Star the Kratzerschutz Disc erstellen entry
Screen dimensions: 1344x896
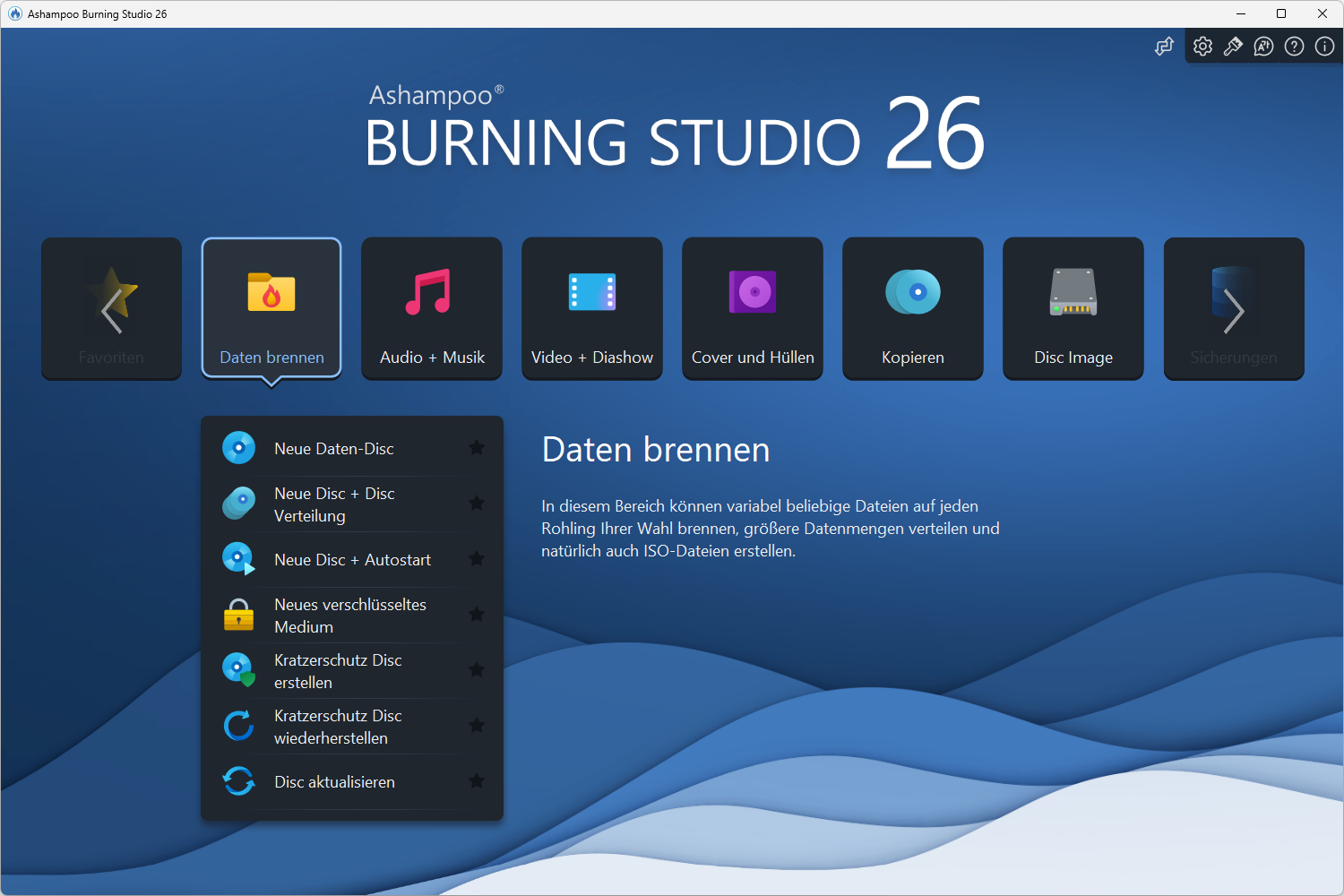(x=477, y=670)
